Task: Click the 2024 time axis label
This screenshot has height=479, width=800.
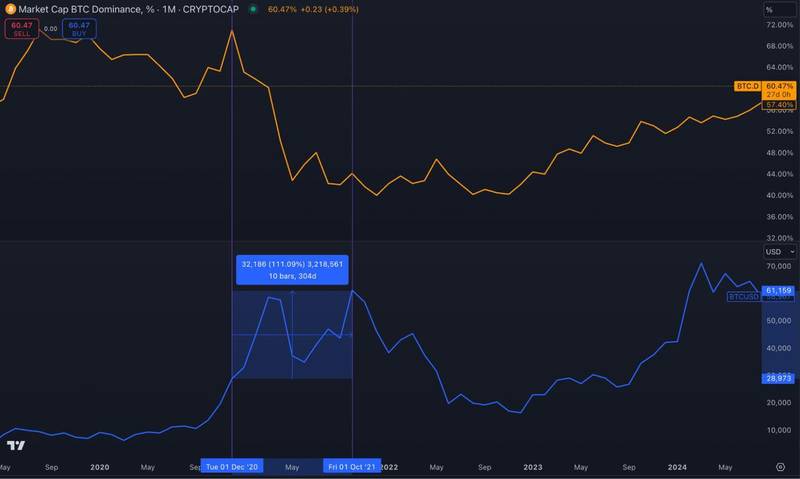Action: [677, 467]
